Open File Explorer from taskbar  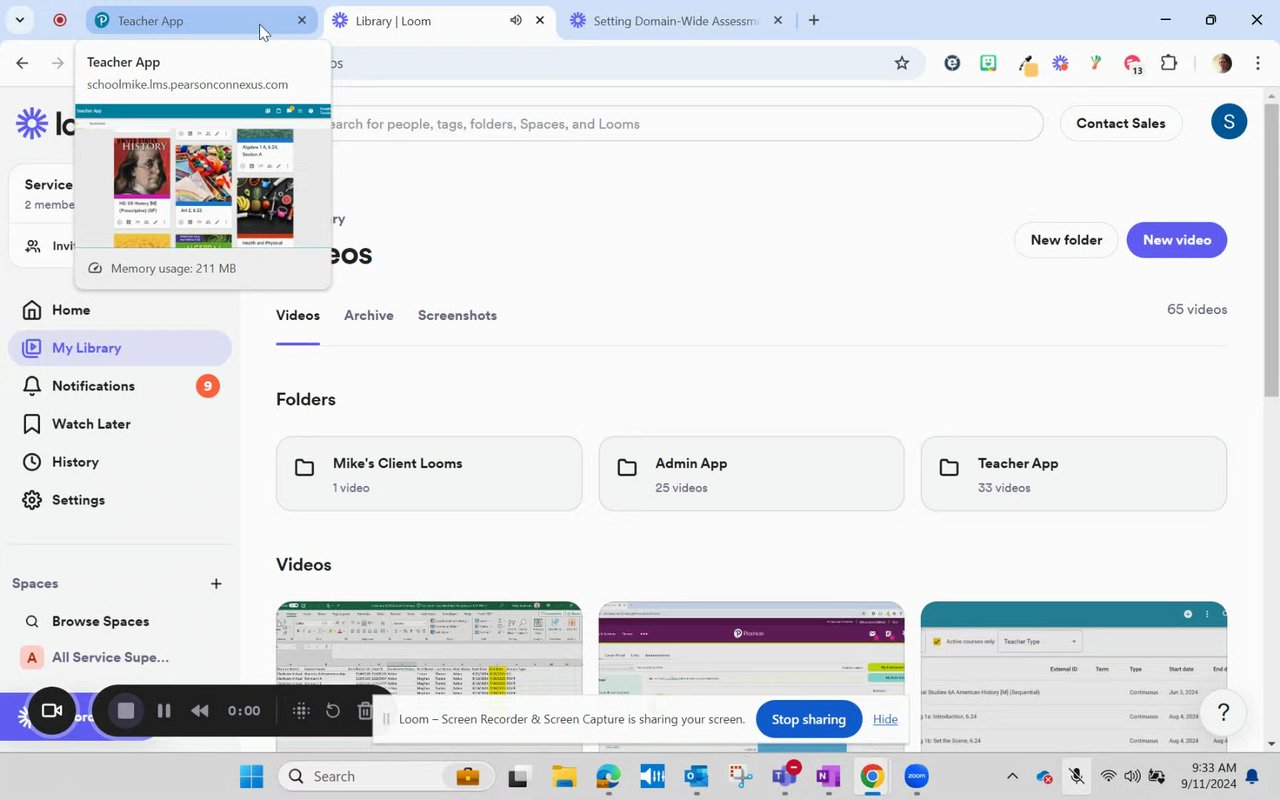(x=564, y=776)
